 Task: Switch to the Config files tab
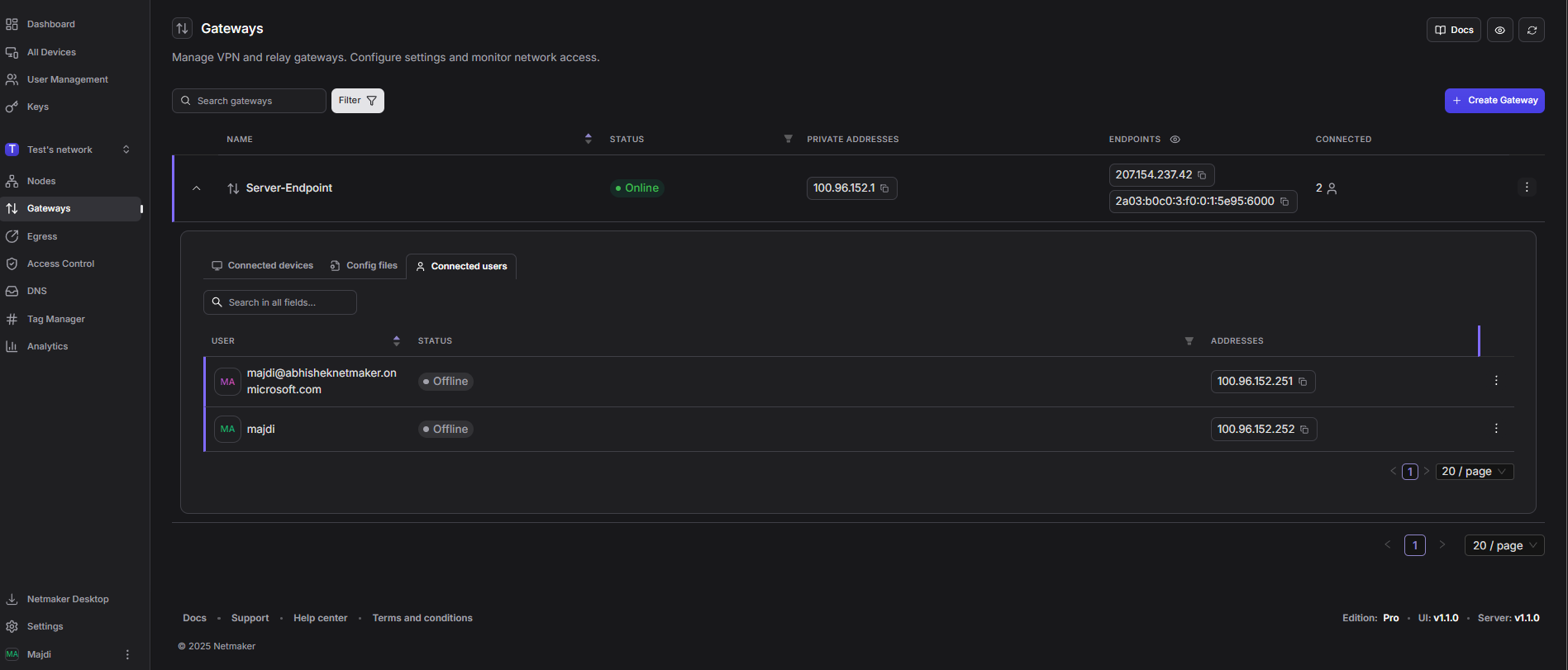364,266
